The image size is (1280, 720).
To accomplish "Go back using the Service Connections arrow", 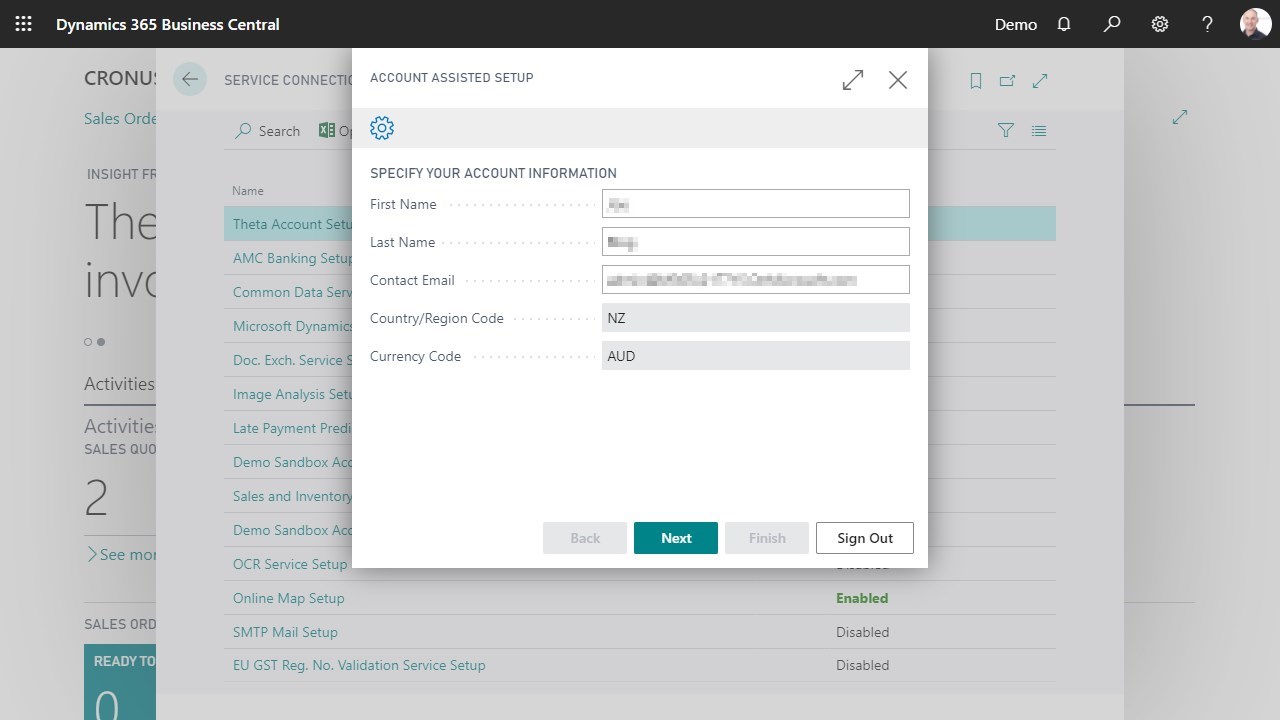I will (190, 80).
